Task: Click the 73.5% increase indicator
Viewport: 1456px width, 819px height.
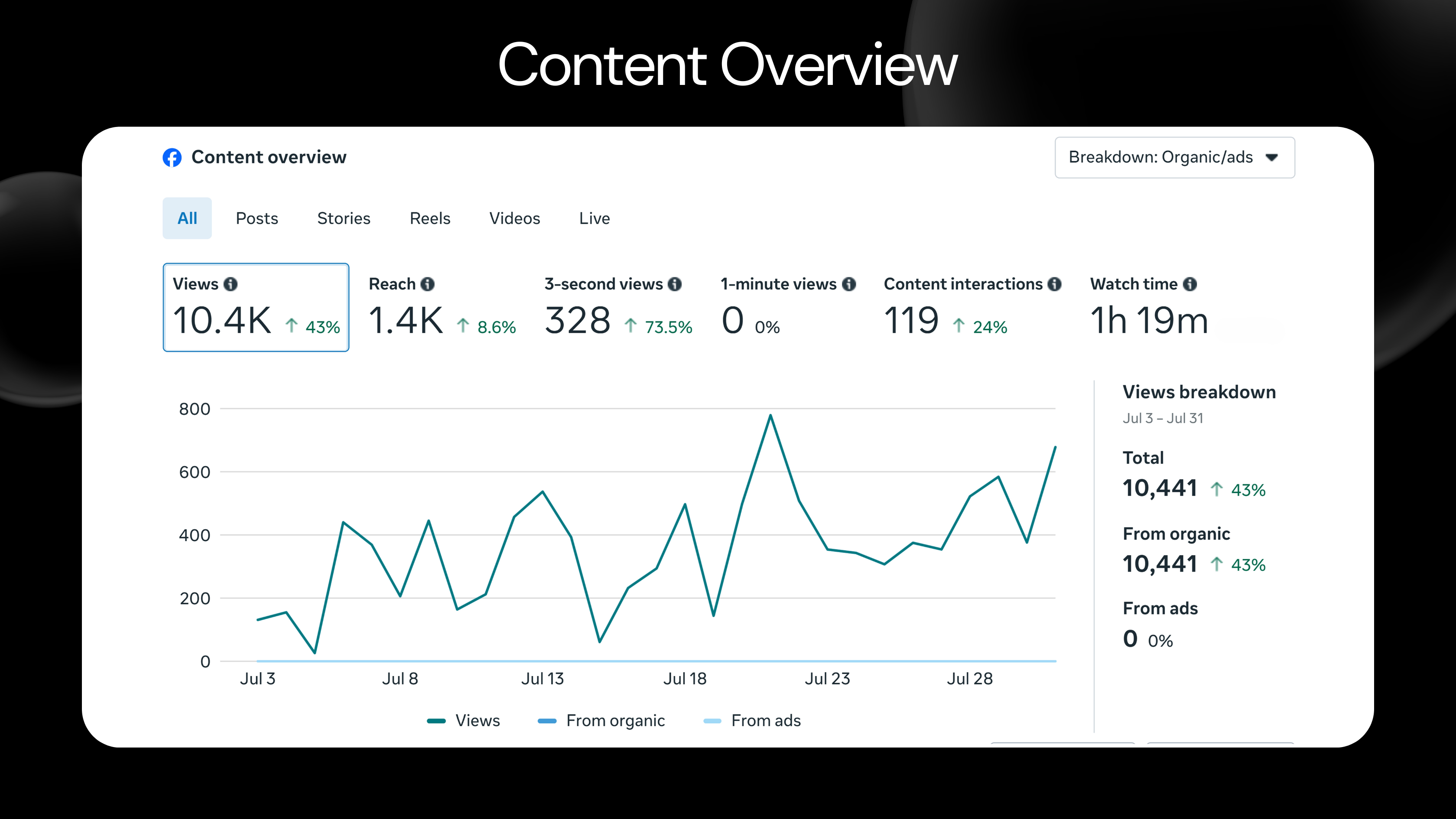Action: tap(659, 327)
